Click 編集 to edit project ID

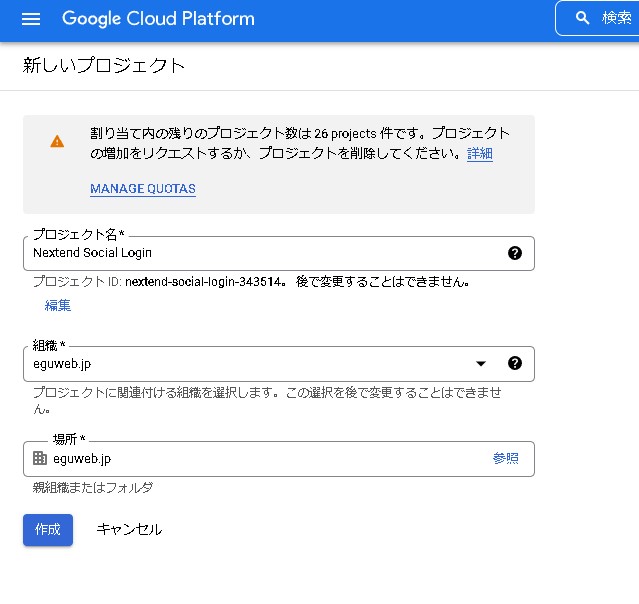click(x=58, y=305)
